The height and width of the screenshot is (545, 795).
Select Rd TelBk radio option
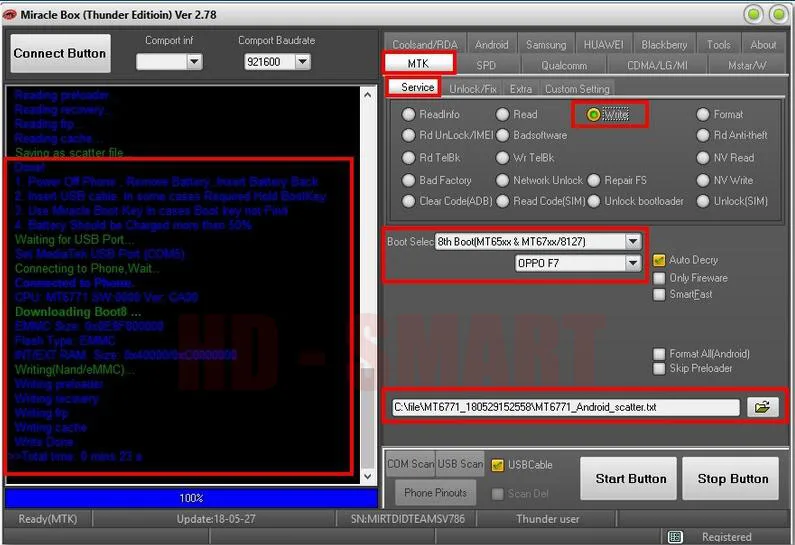click(x=409, y=158)
